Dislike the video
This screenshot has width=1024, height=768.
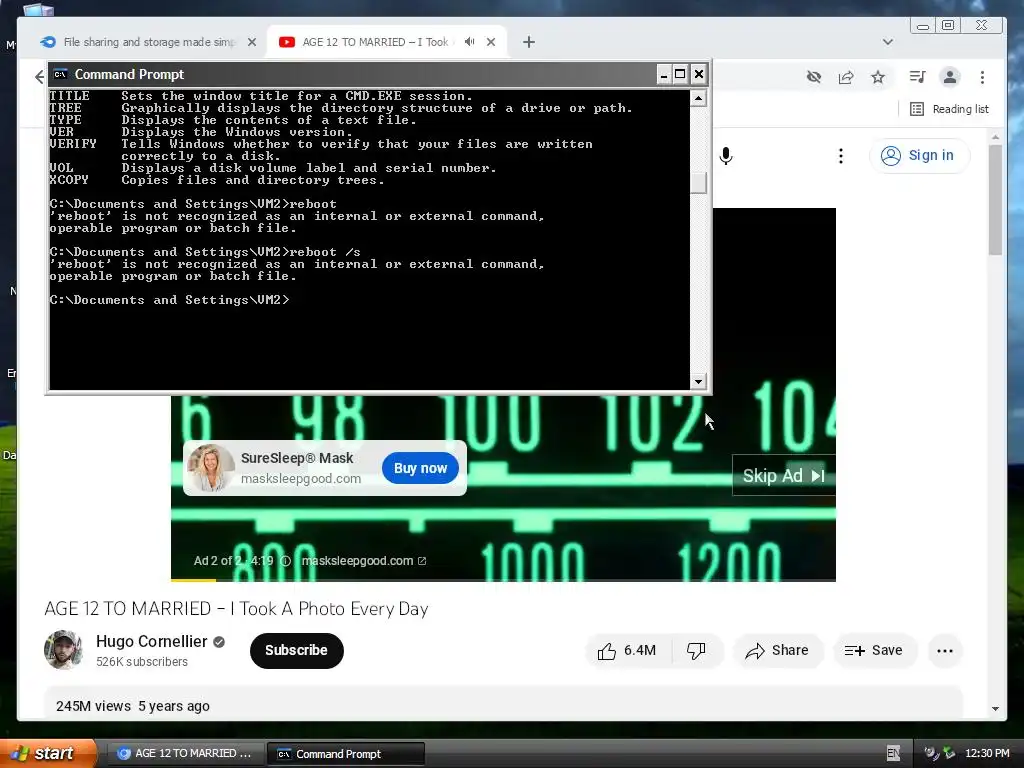(x=696, y=650)
